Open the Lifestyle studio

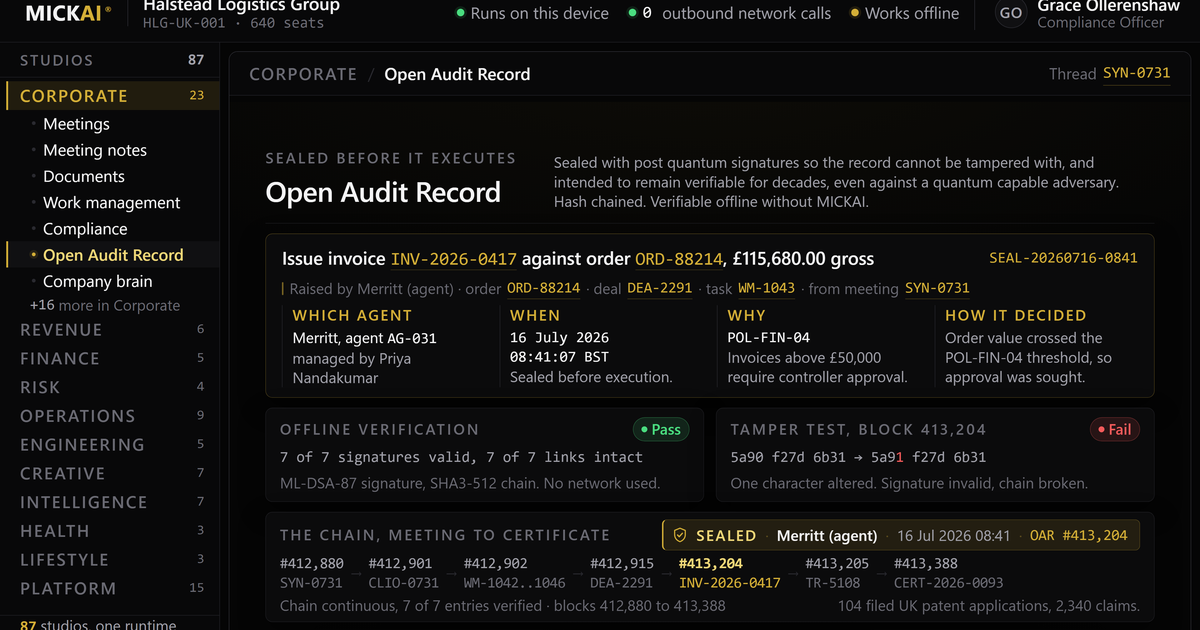(x=110, y=560)
